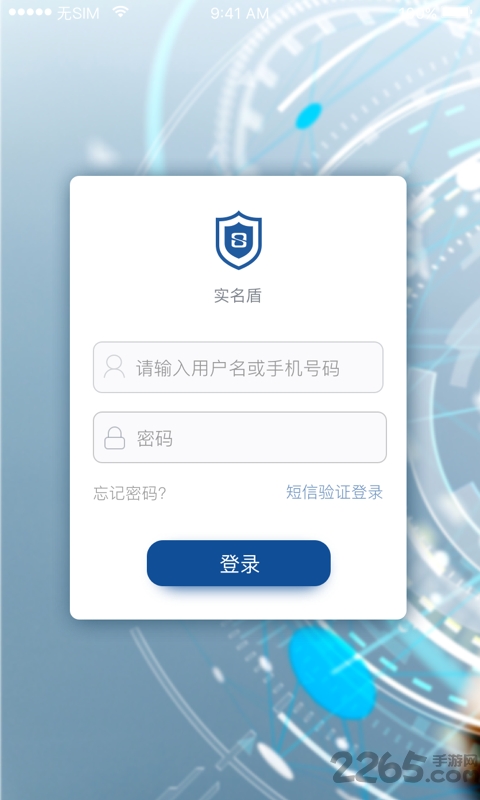Click the user silhouette icon
This screenshot has width=480, height=800.
point(114,367)
